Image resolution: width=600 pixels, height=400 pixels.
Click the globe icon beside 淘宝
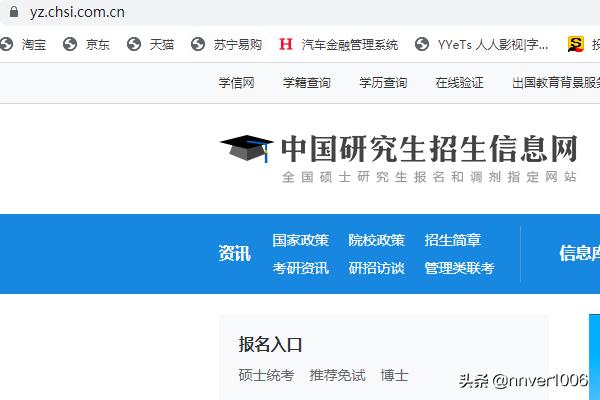(7, 44)
